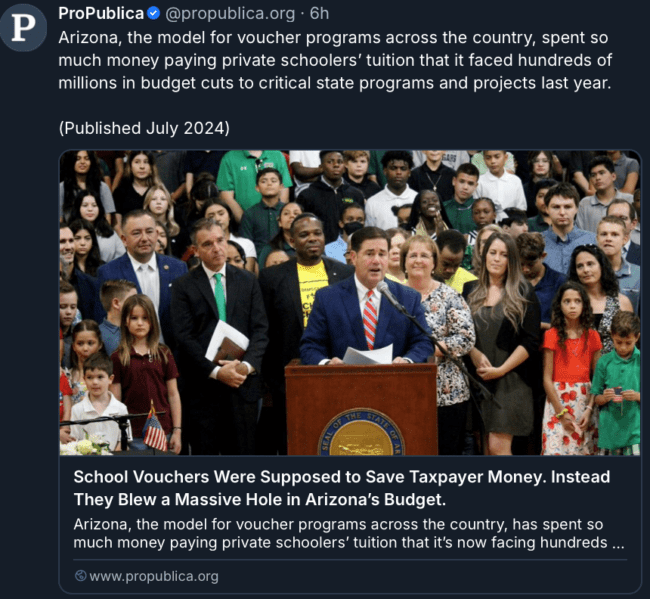Open the ProPublica display name profile link
Screen dimensions: 650x599
click(x=101, y=13)
